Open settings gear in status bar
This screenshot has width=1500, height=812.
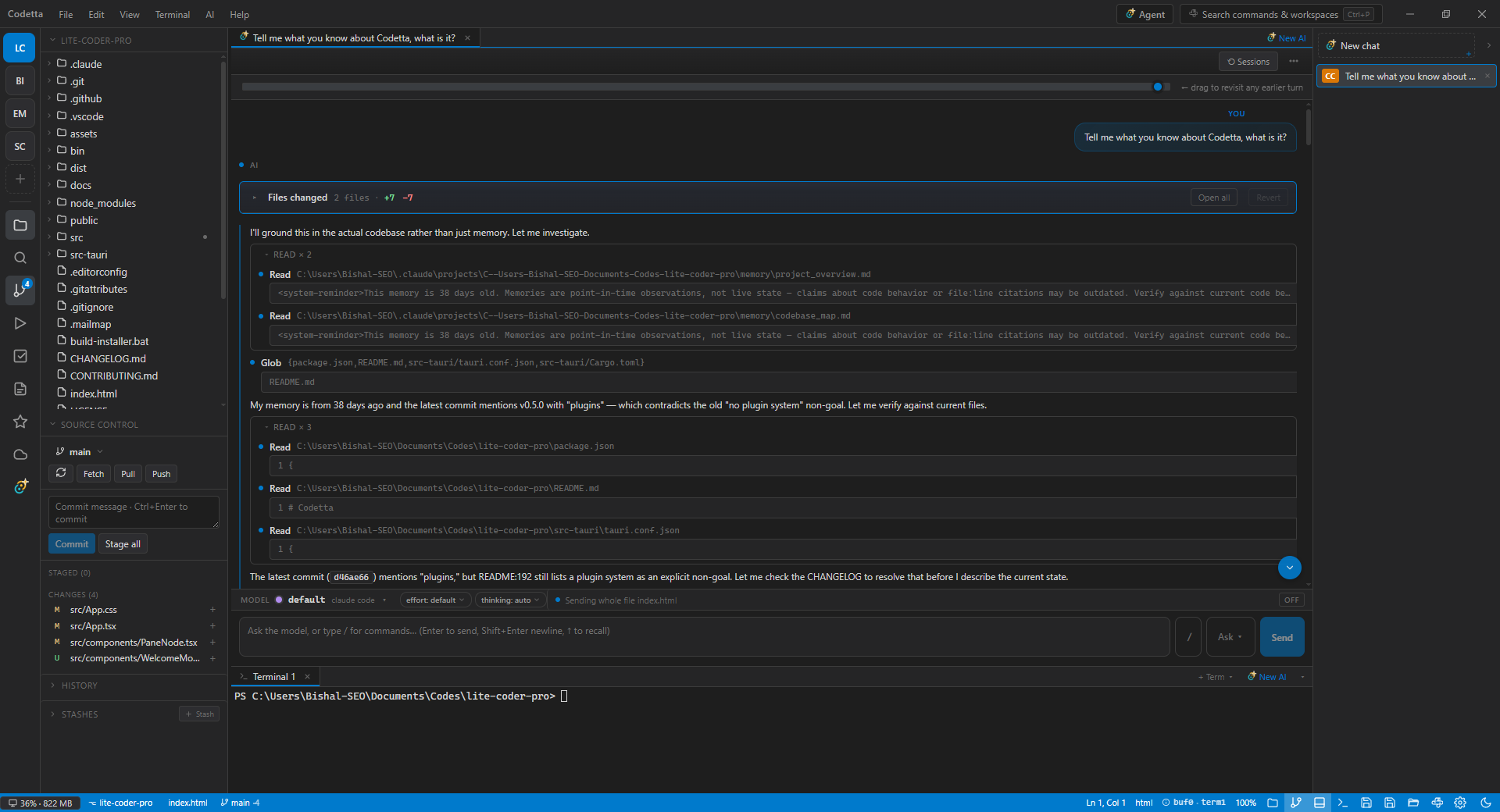[1460, 803]
